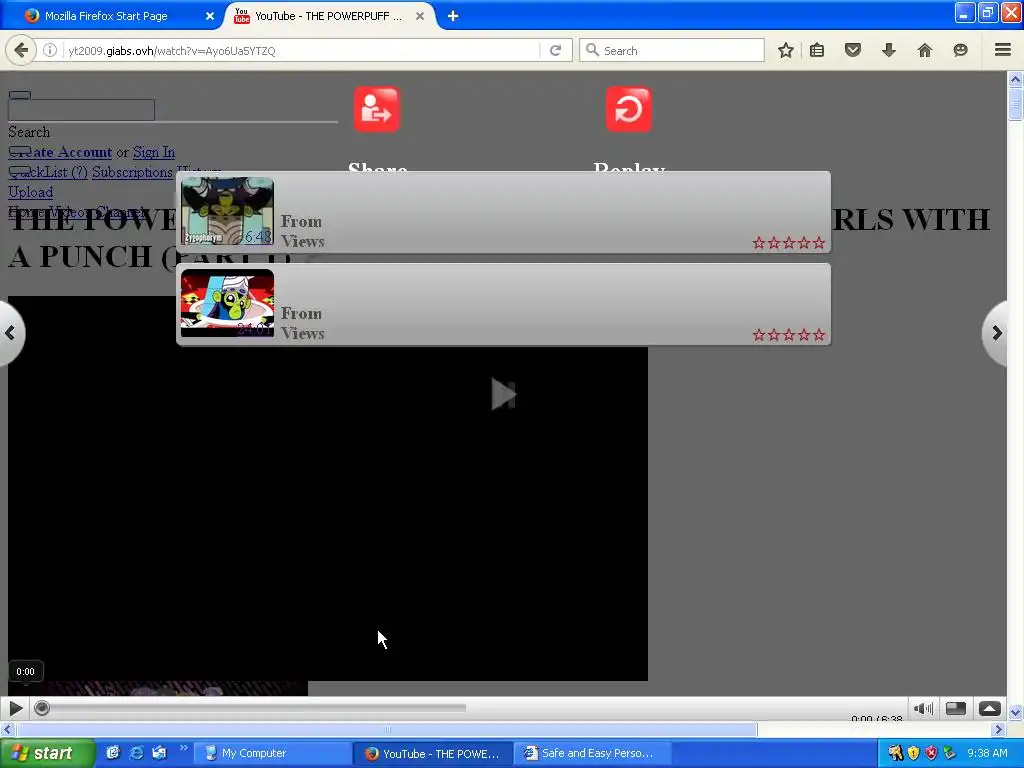
Task: Click the horizontal page scrollbar
Action: pyautogui.click(x=387, y=729)
